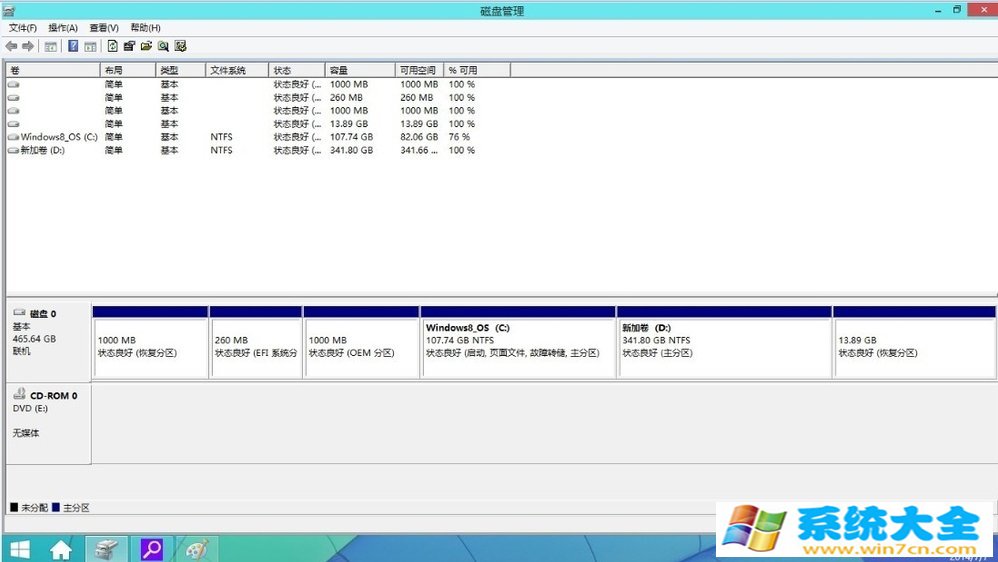Image resolution: width=998 pixels, height=562 pixels.
Task: Open the 帮助(H) menu
Action: 145,28
